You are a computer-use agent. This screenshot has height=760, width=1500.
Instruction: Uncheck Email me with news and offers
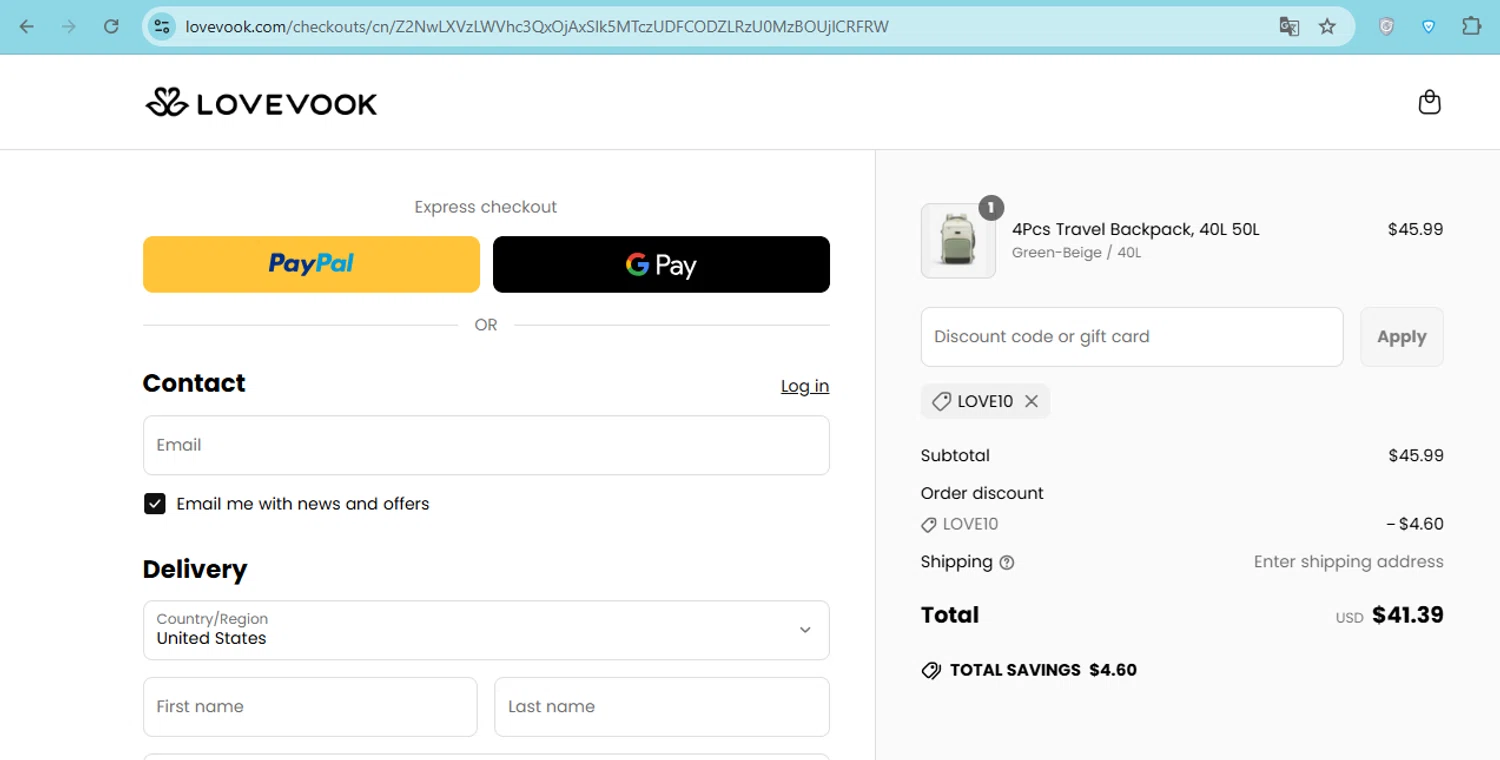(x=154, y=504)
